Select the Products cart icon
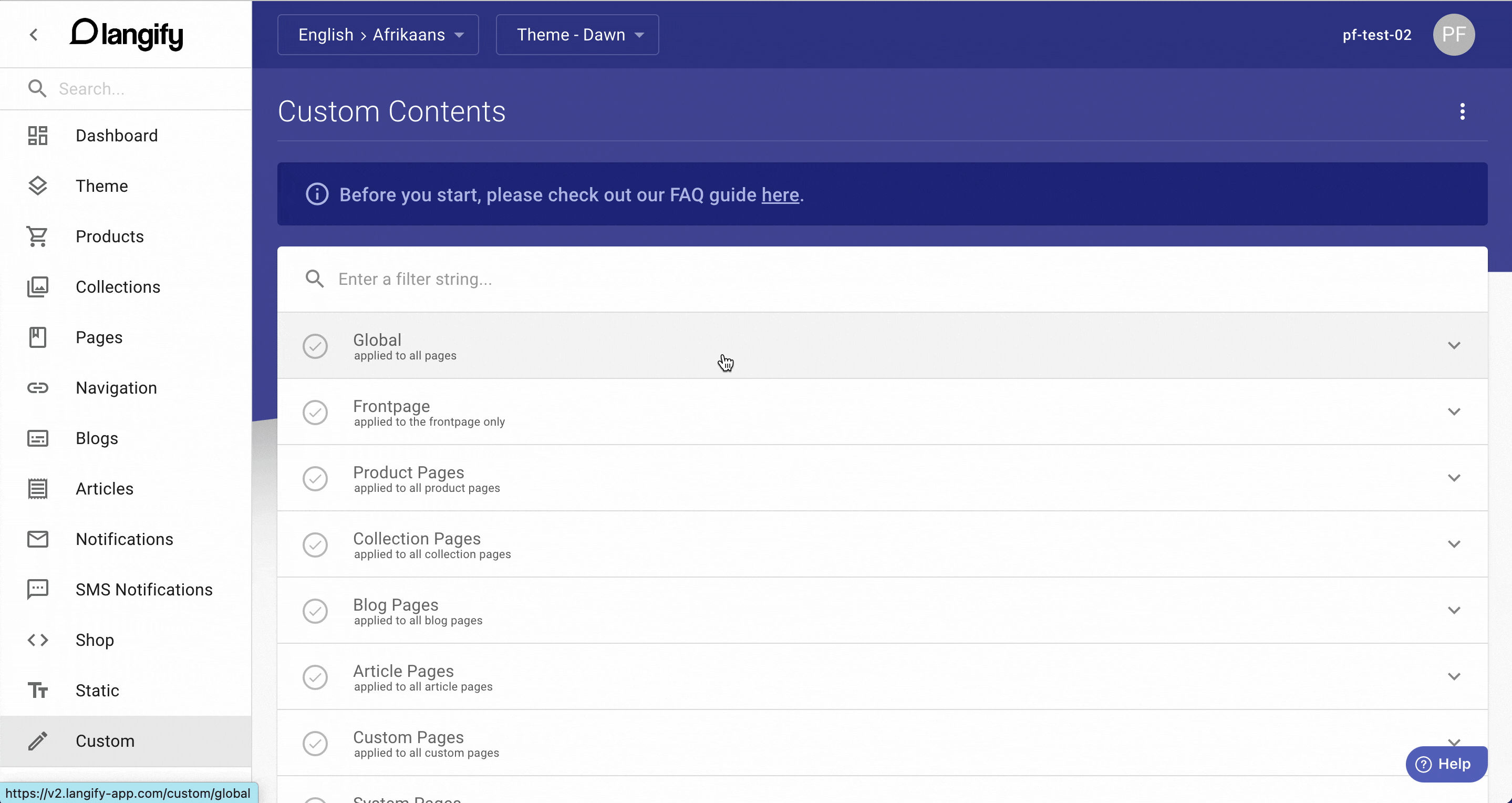1512x803 pixels. [x=38, y=236]
